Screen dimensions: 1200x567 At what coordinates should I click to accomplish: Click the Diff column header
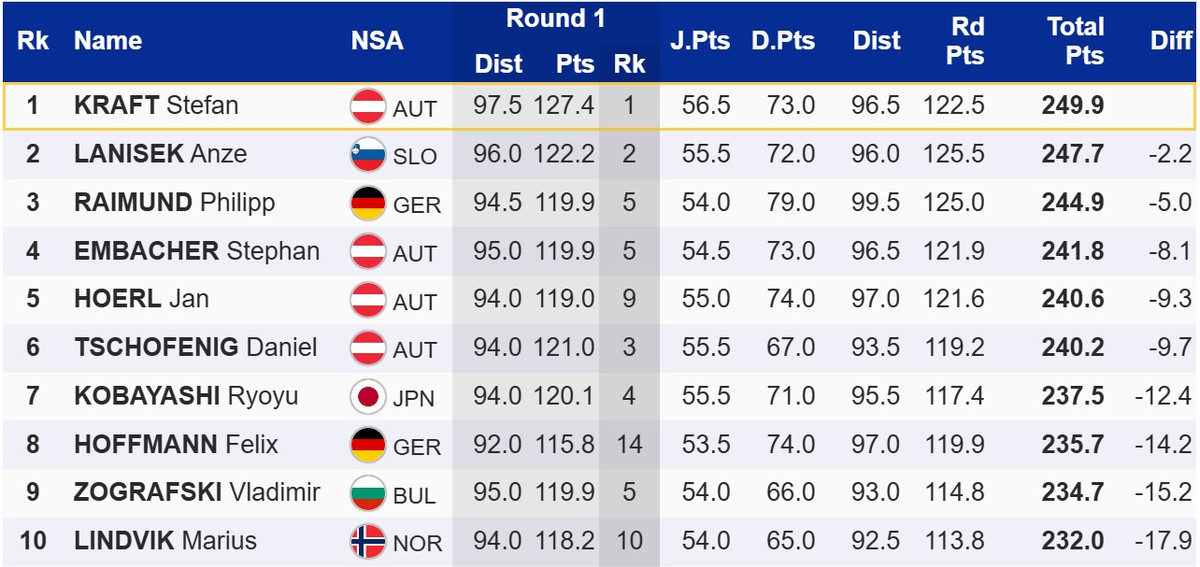1171,41
